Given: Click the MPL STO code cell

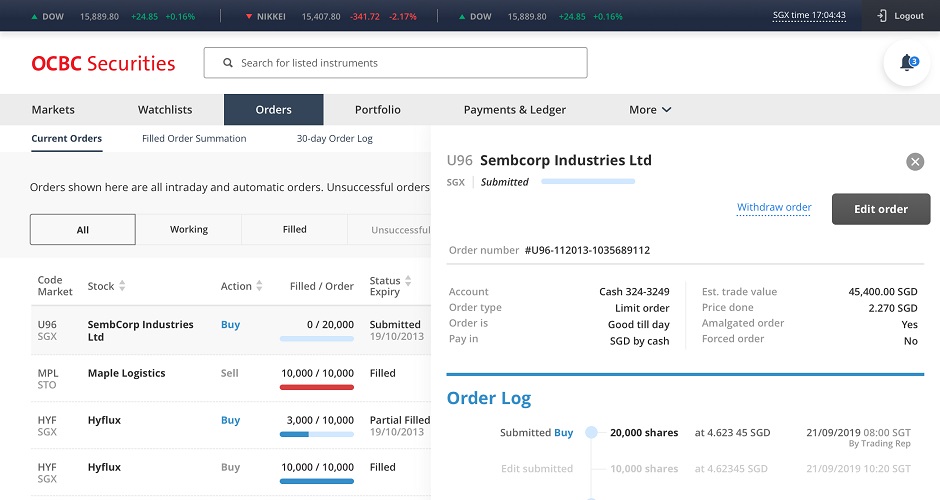Looking at the screenshot, I should pos(47,379).
